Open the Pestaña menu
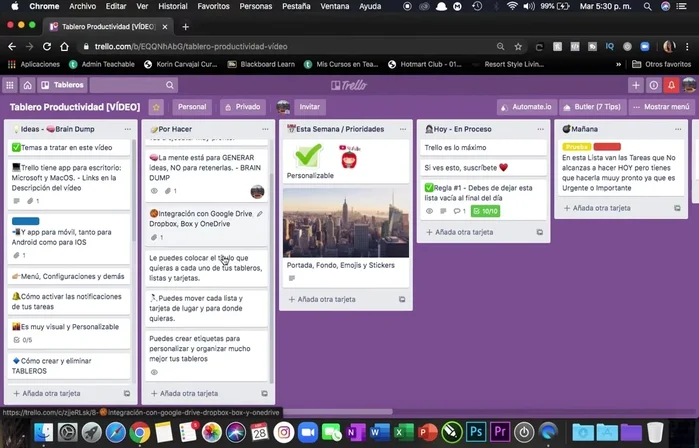The width and height of the screenshot is (699, 448). pos(296,6)
